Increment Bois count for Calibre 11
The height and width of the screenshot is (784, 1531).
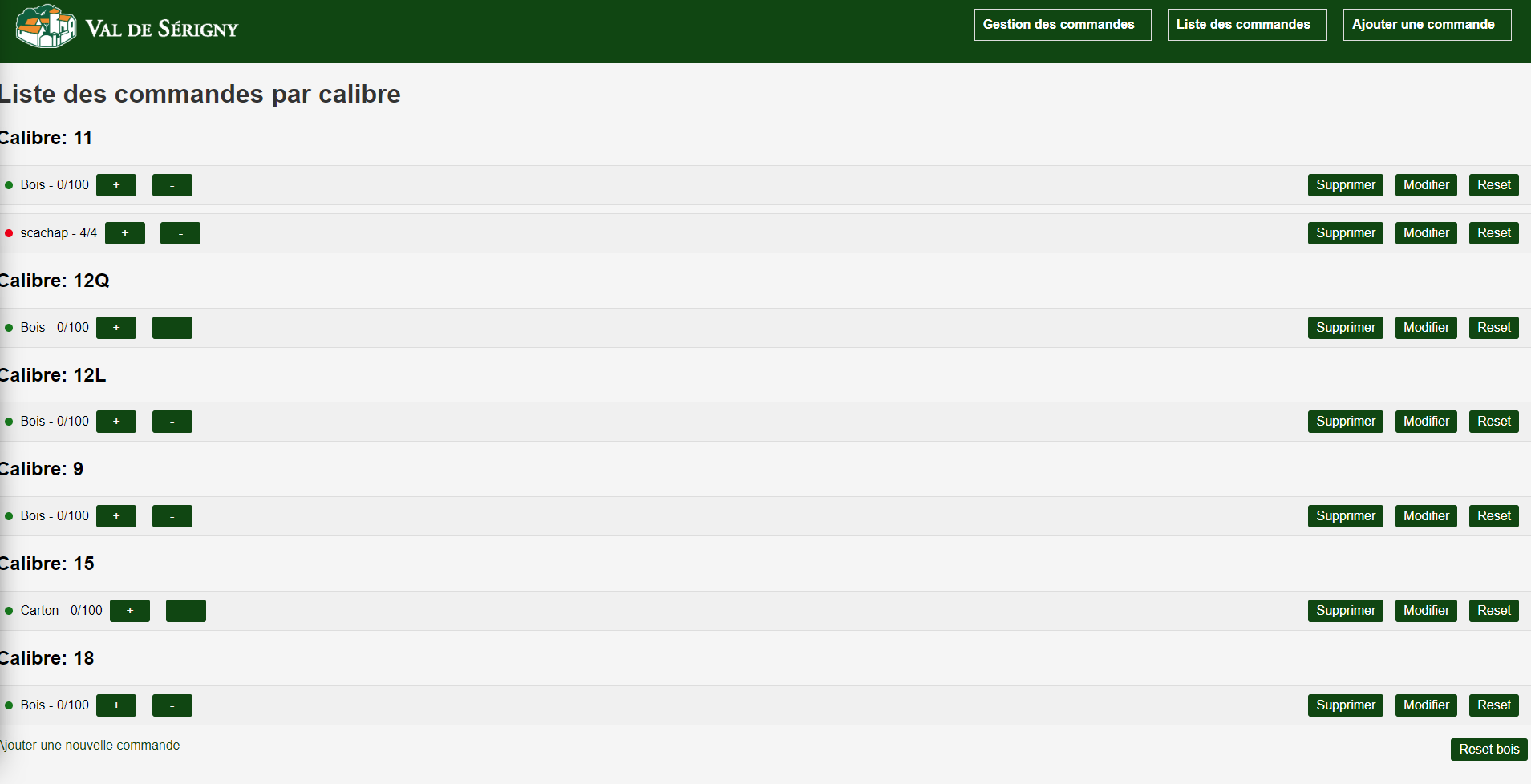point(116,185)
